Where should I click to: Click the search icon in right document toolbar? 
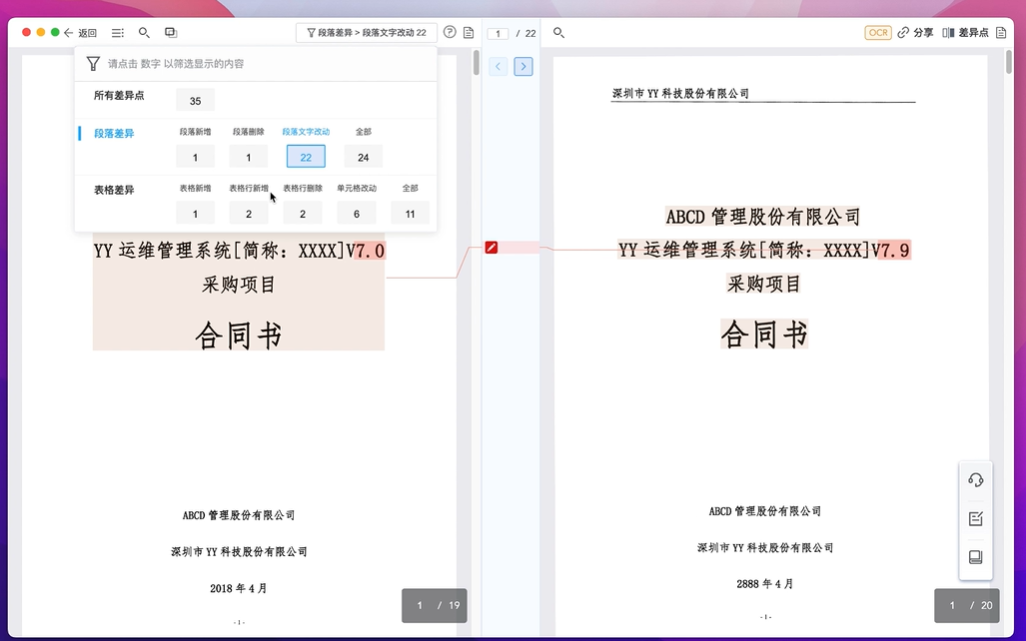tap(559, 33)
